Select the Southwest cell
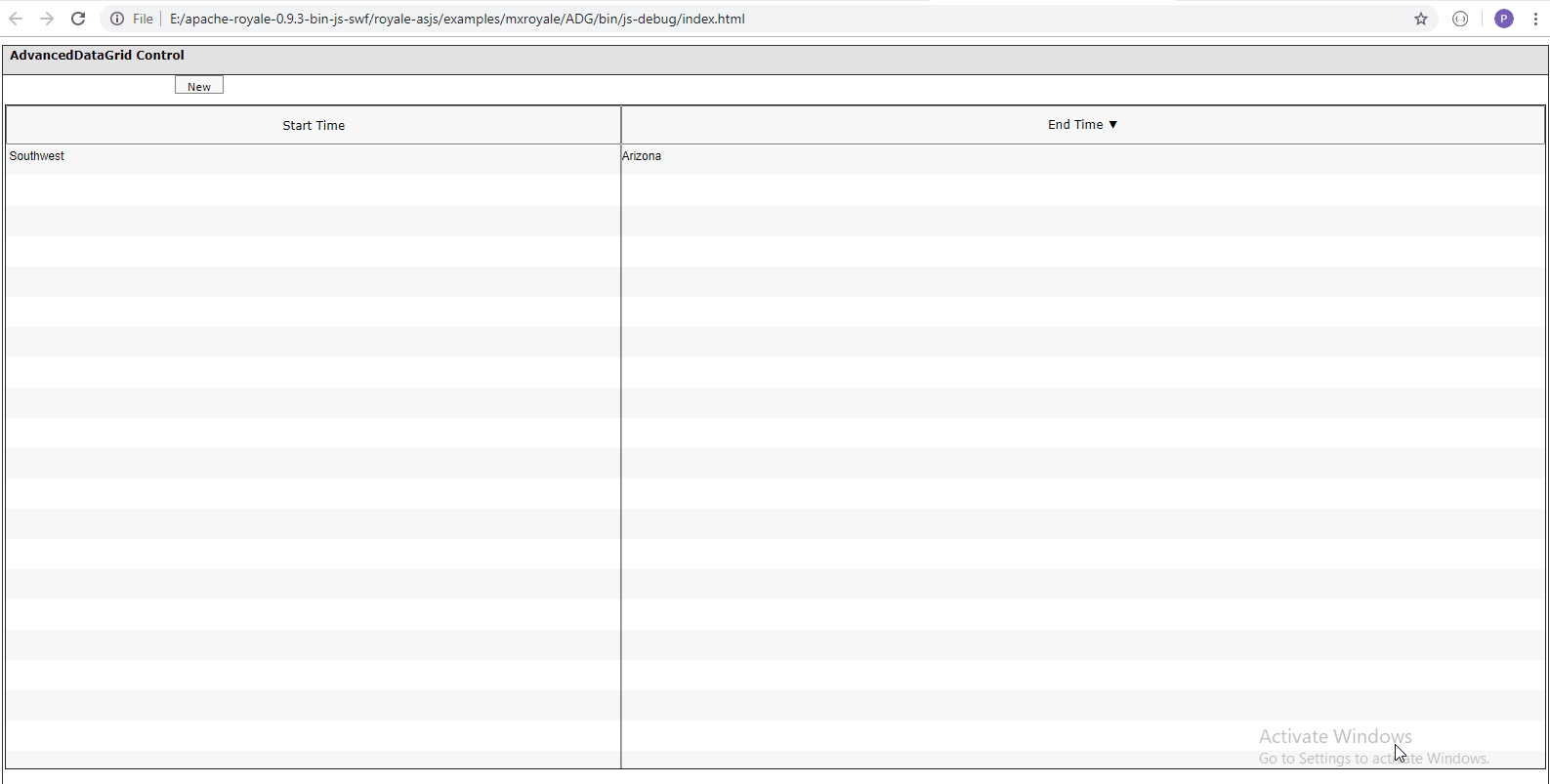 click(314, 156)
